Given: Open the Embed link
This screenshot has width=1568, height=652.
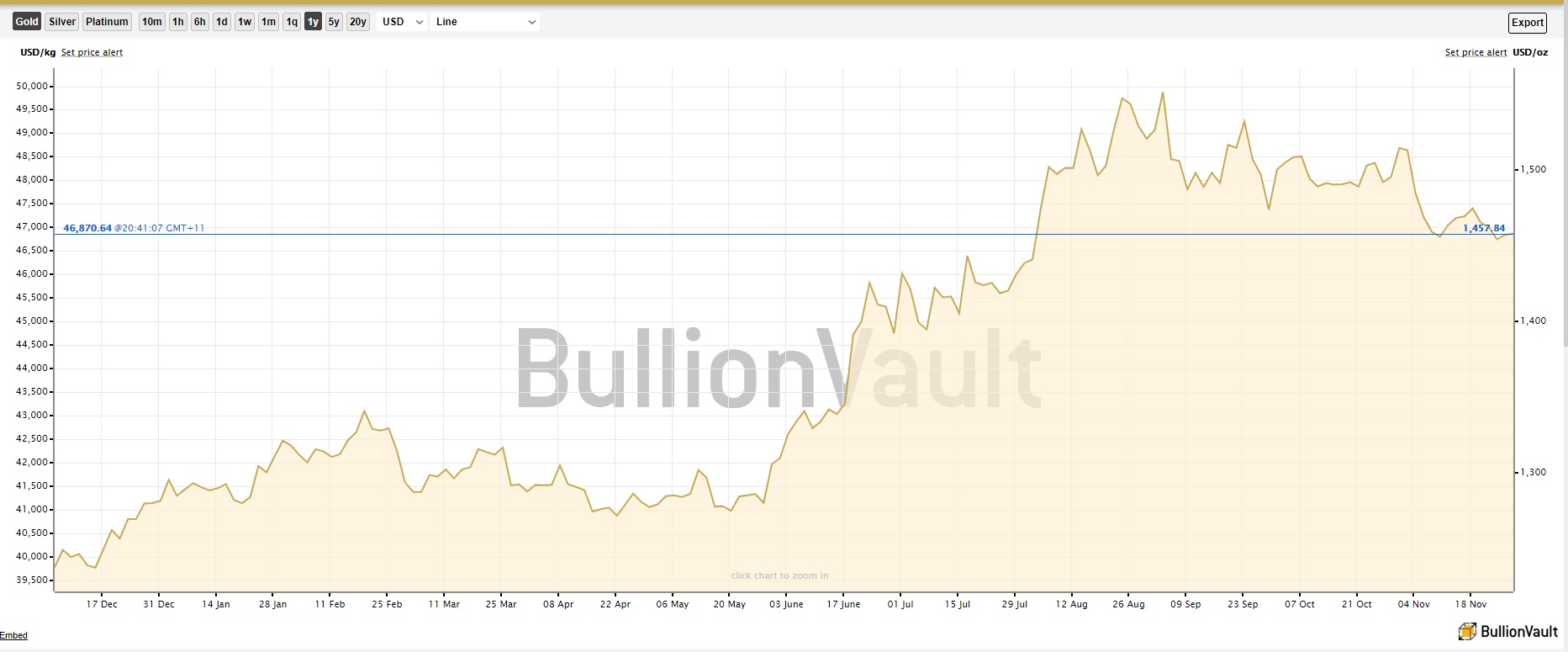Looking at the screenshot, I should [13, 635].
